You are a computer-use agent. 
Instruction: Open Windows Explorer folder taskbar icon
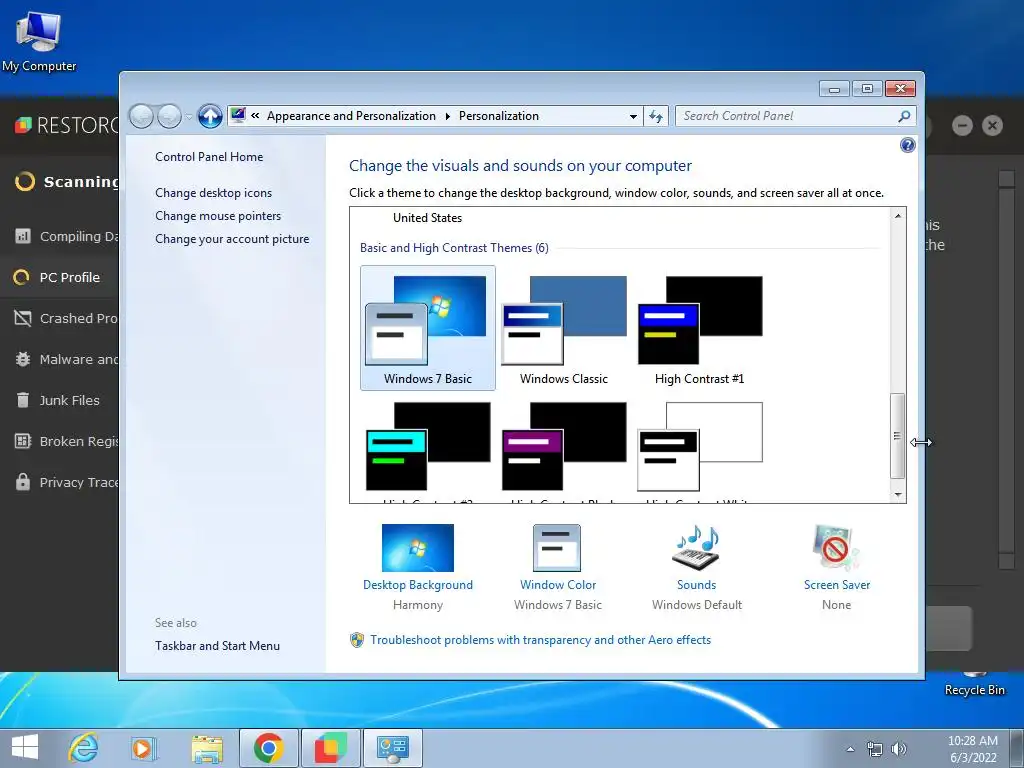point(207,748)
